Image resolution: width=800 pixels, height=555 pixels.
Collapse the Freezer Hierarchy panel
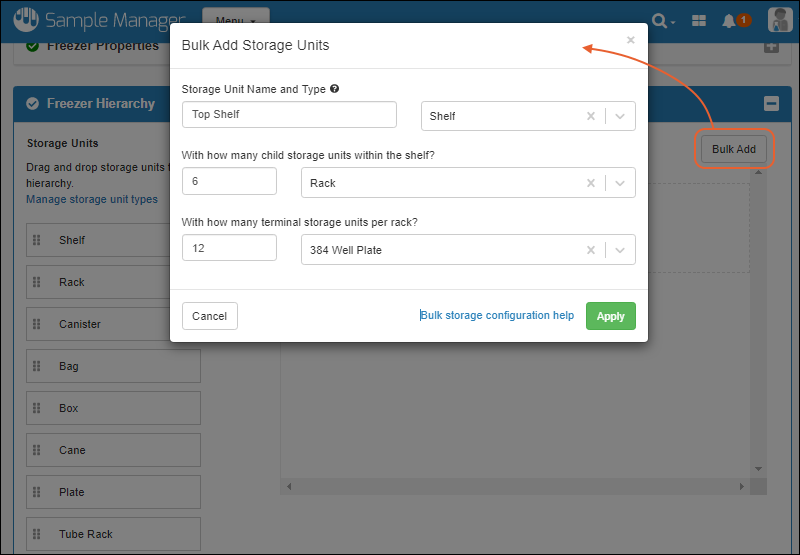tap(770, 103)
